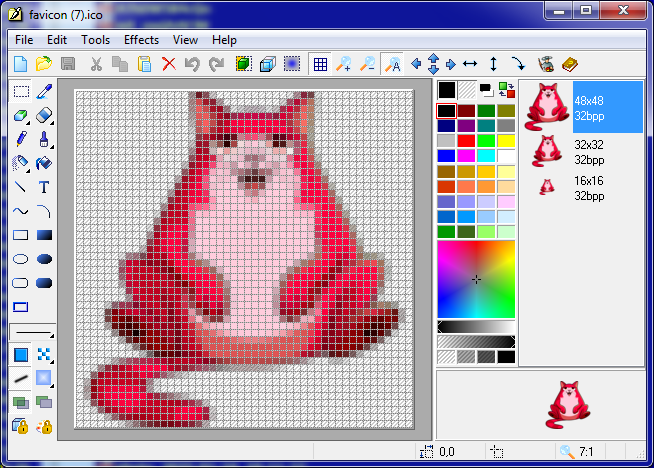Select the color picker eyedropper tool
The width and height of the screenshot is (654, 468).
(44, 91)
